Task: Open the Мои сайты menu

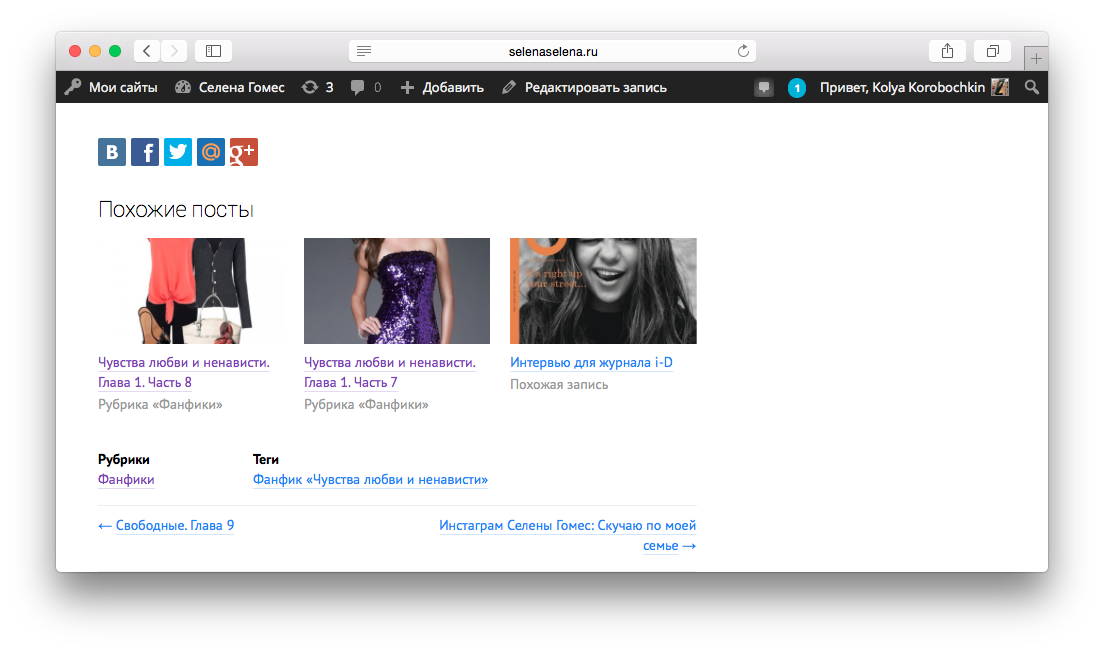Action: click(x=111, y=88)
